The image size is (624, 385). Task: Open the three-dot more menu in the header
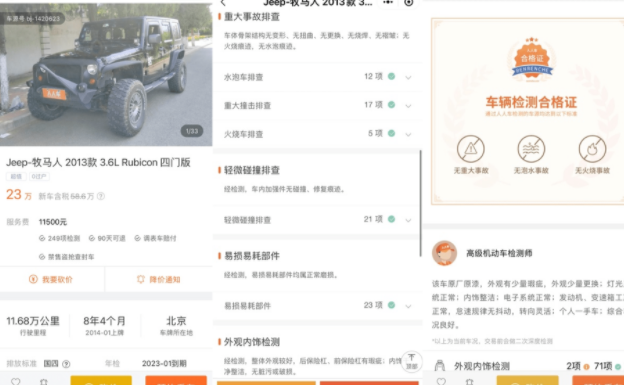coord(388,2)
